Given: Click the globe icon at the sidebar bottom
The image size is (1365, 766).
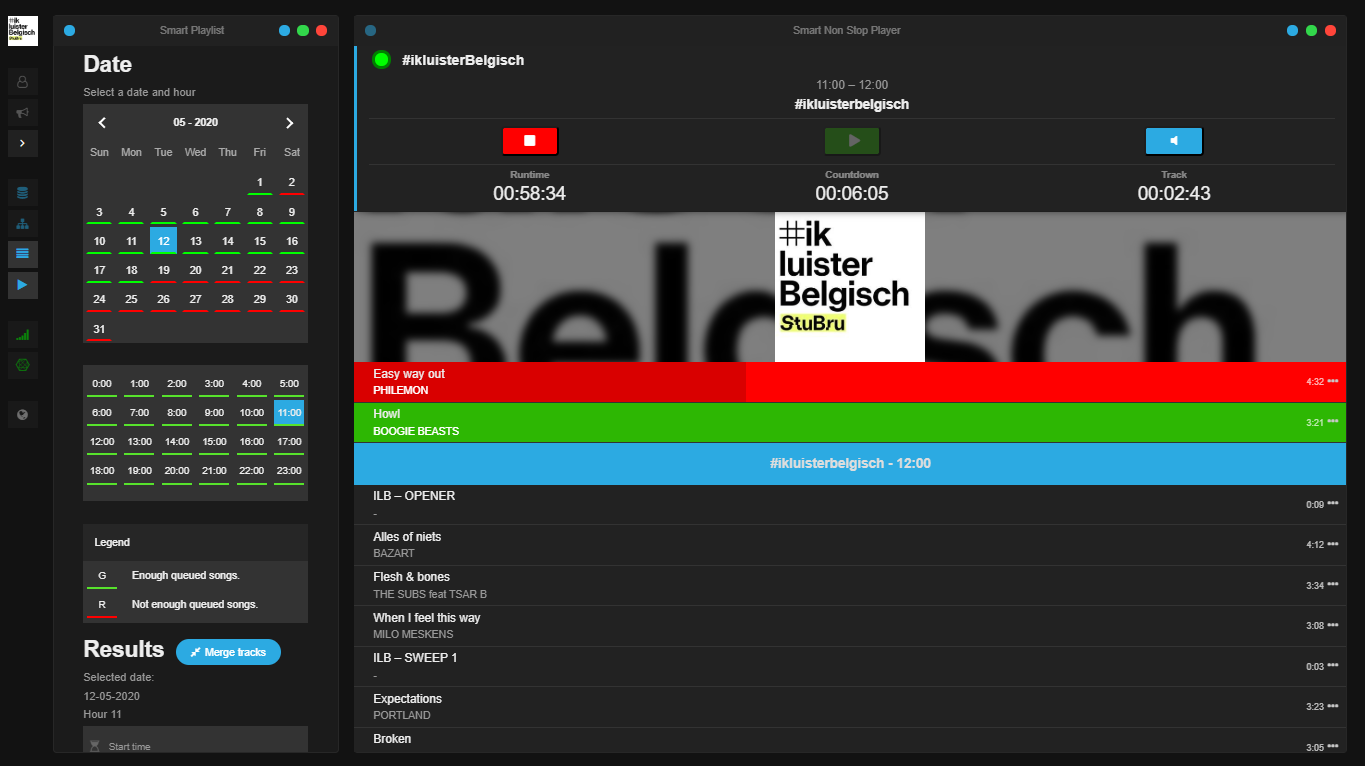Looking at the screenshot, I should [22, 414].
